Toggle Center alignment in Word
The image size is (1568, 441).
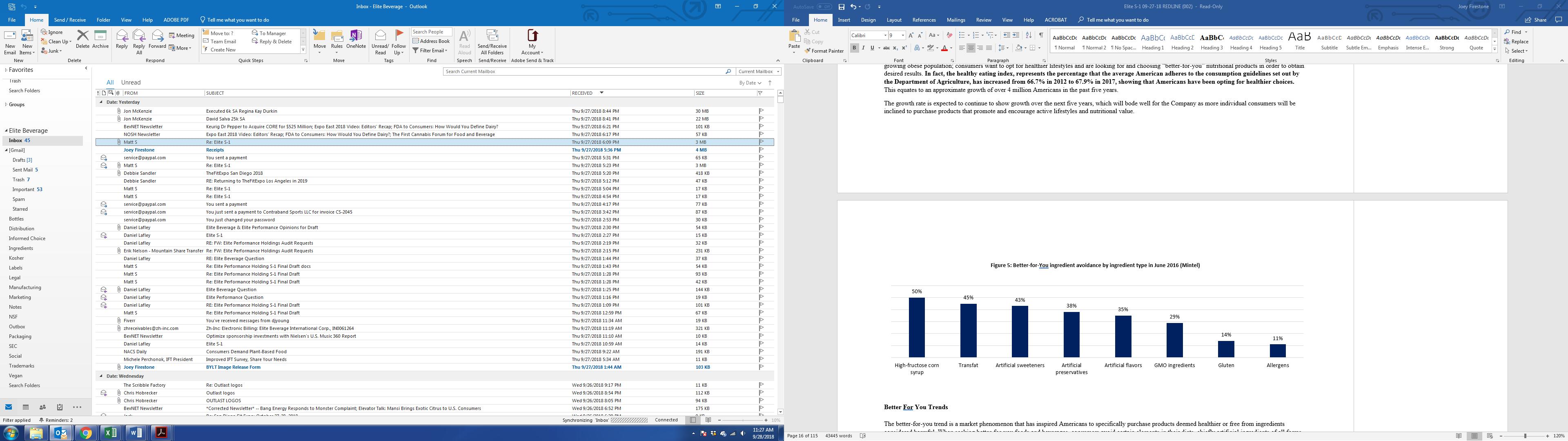[971, 48]
